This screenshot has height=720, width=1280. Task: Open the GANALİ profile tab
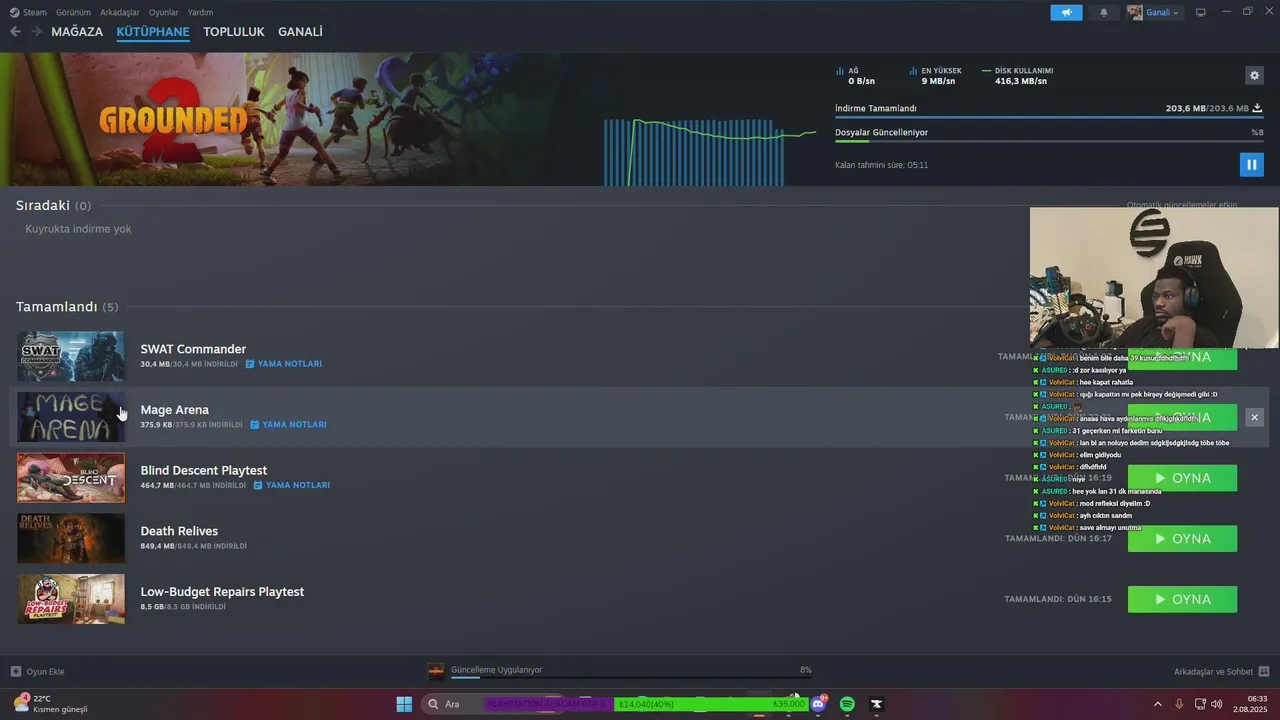coord(300,32)
